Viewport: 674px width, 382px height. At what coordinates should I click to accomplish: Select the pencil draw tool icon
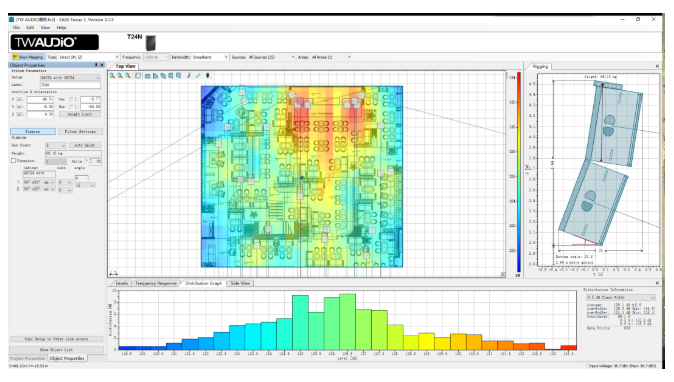[x=189, y=76]
